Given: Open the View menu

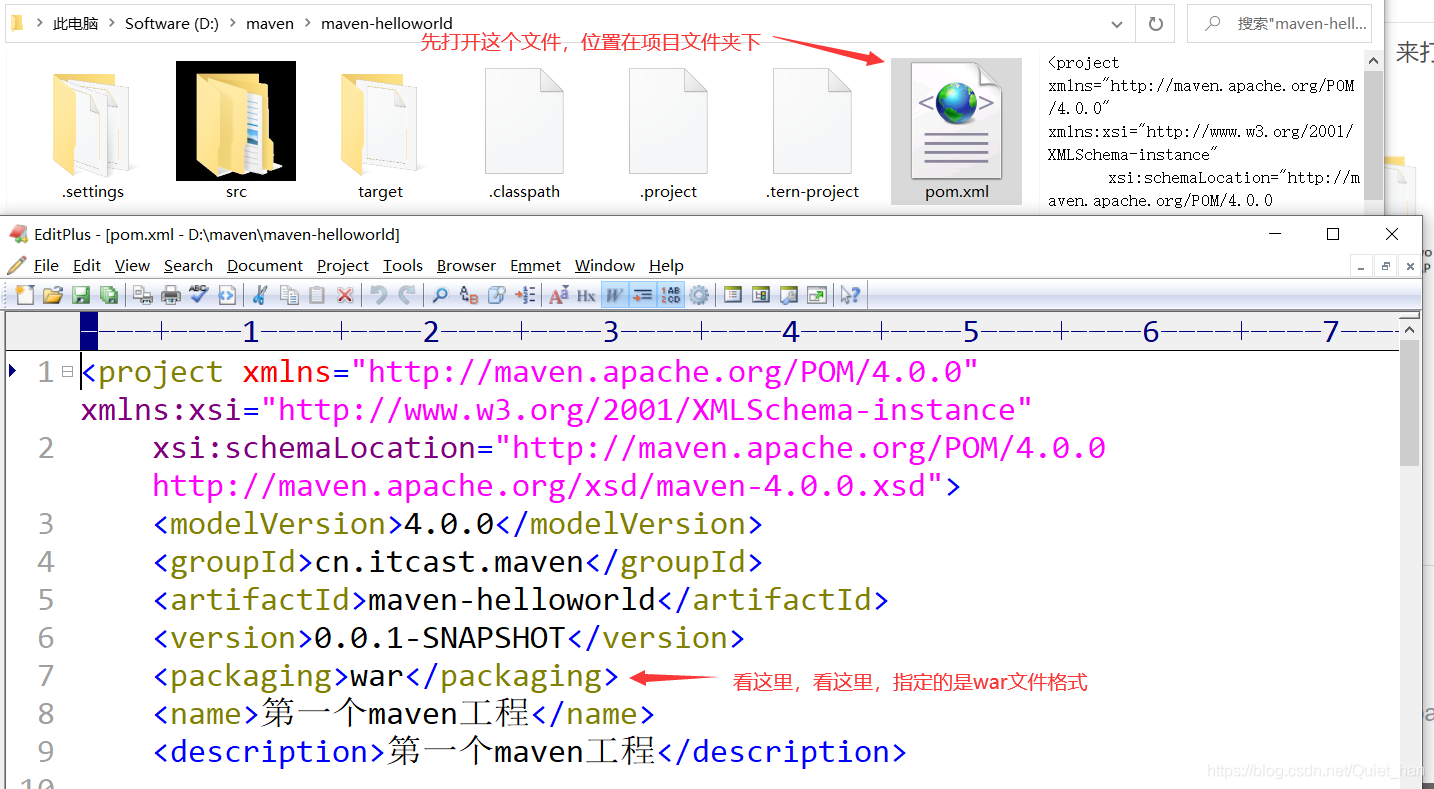Looking at the screenshot, I should tap(132, 265).
